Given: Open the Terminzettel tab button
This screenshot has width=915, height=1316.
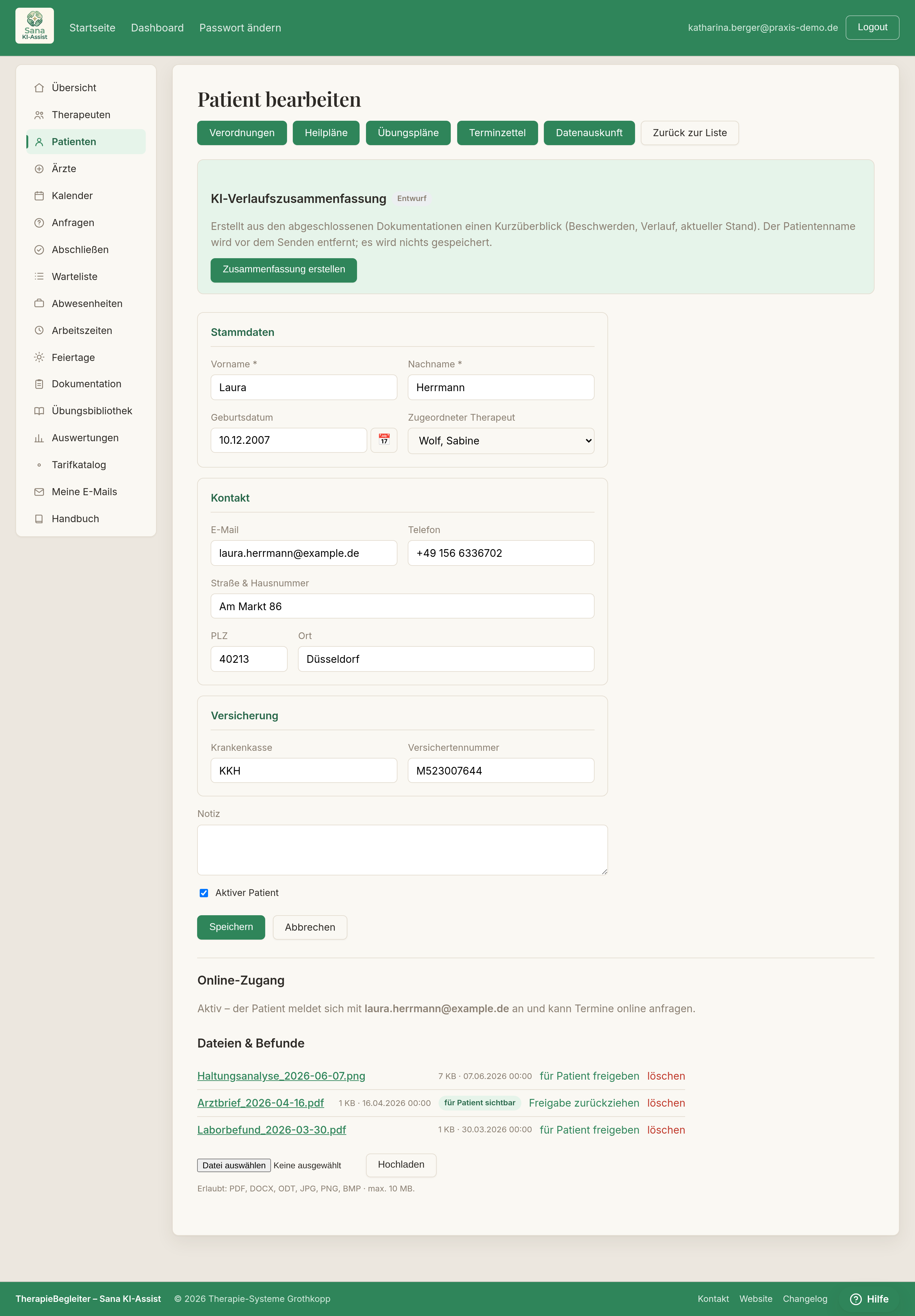Looking at the screenshot, I should (x=497, y=133).
